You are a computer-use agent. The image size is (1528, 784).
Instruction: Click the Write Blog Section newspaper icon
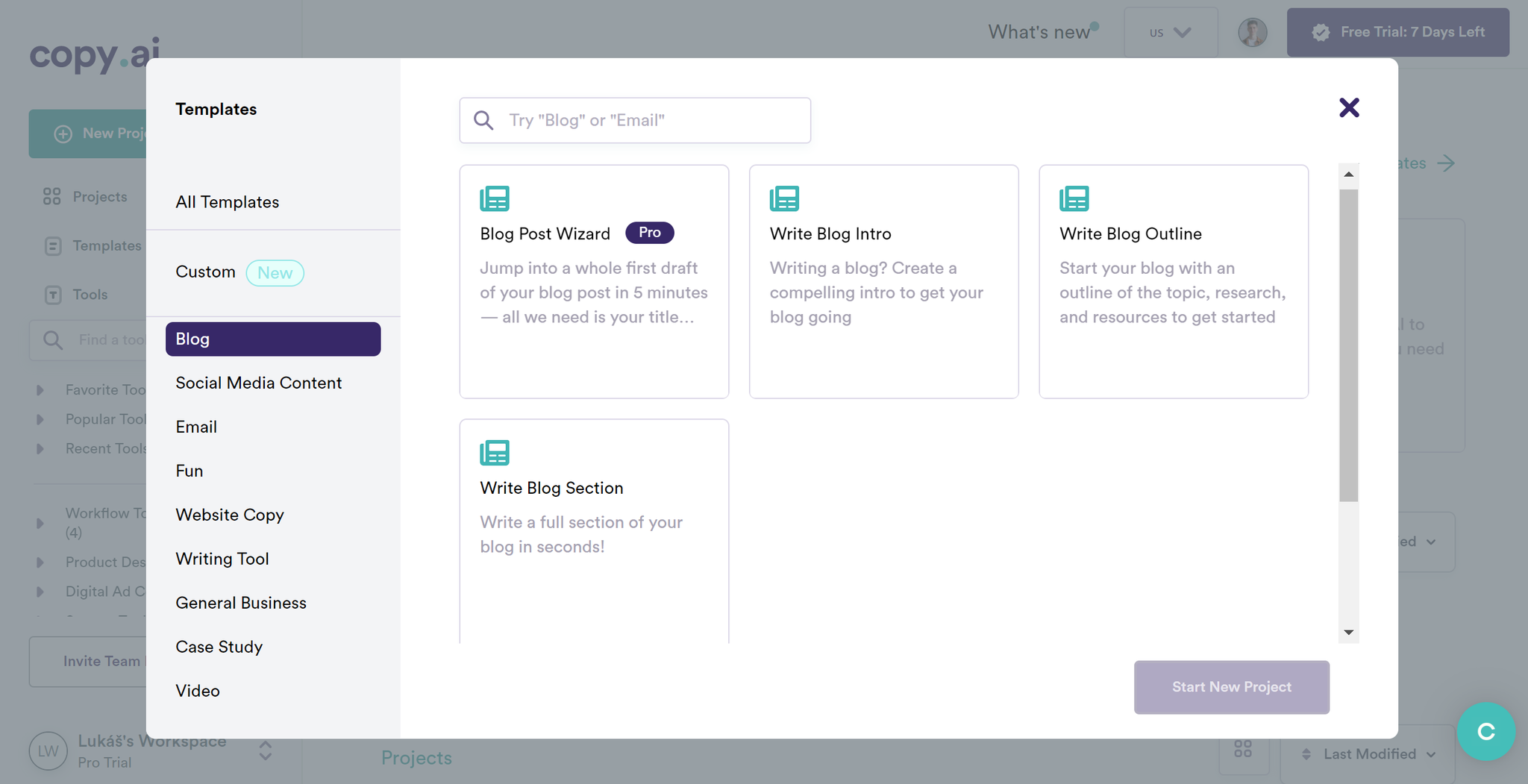pos(494,453)
